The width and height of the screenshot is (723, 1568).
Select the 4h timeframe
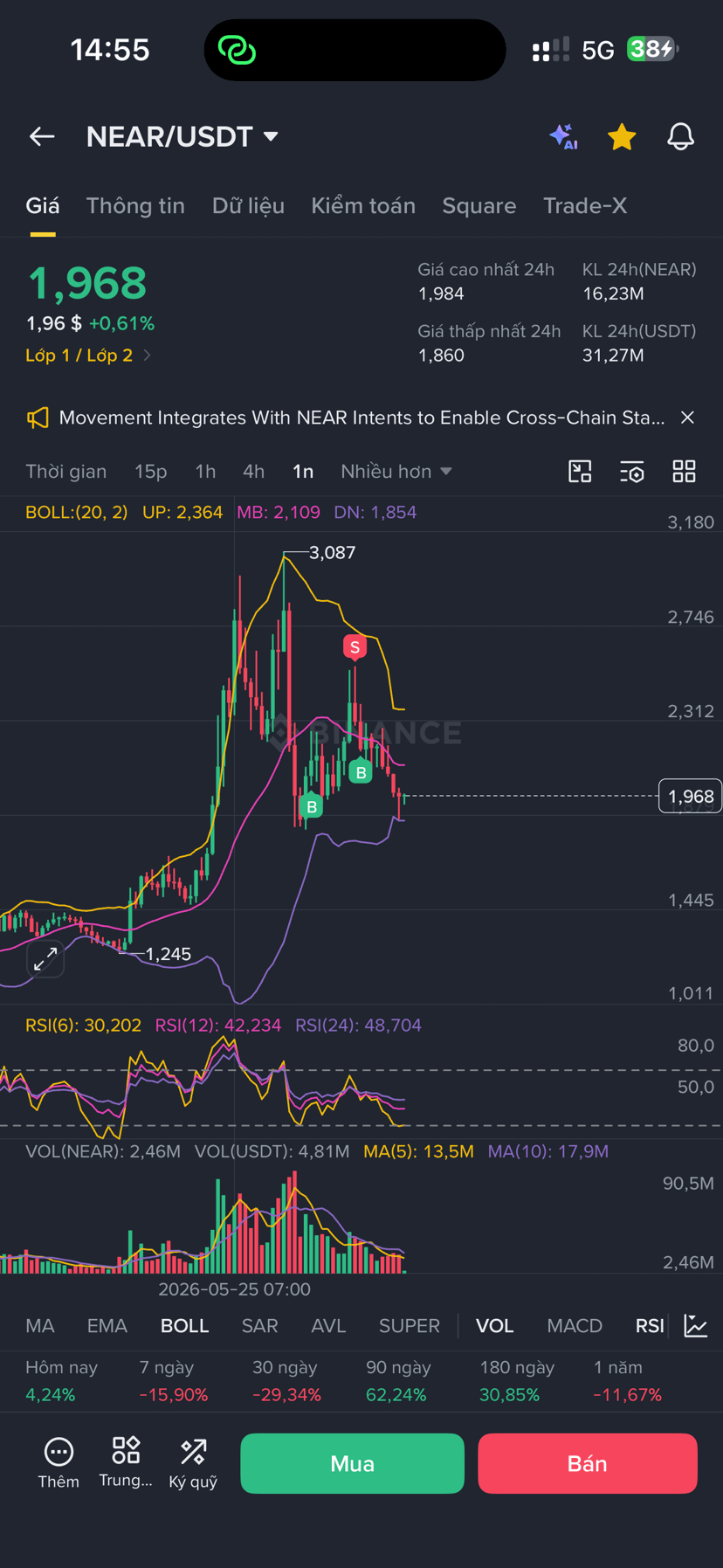pyautogui.click(x=253, y=472)
